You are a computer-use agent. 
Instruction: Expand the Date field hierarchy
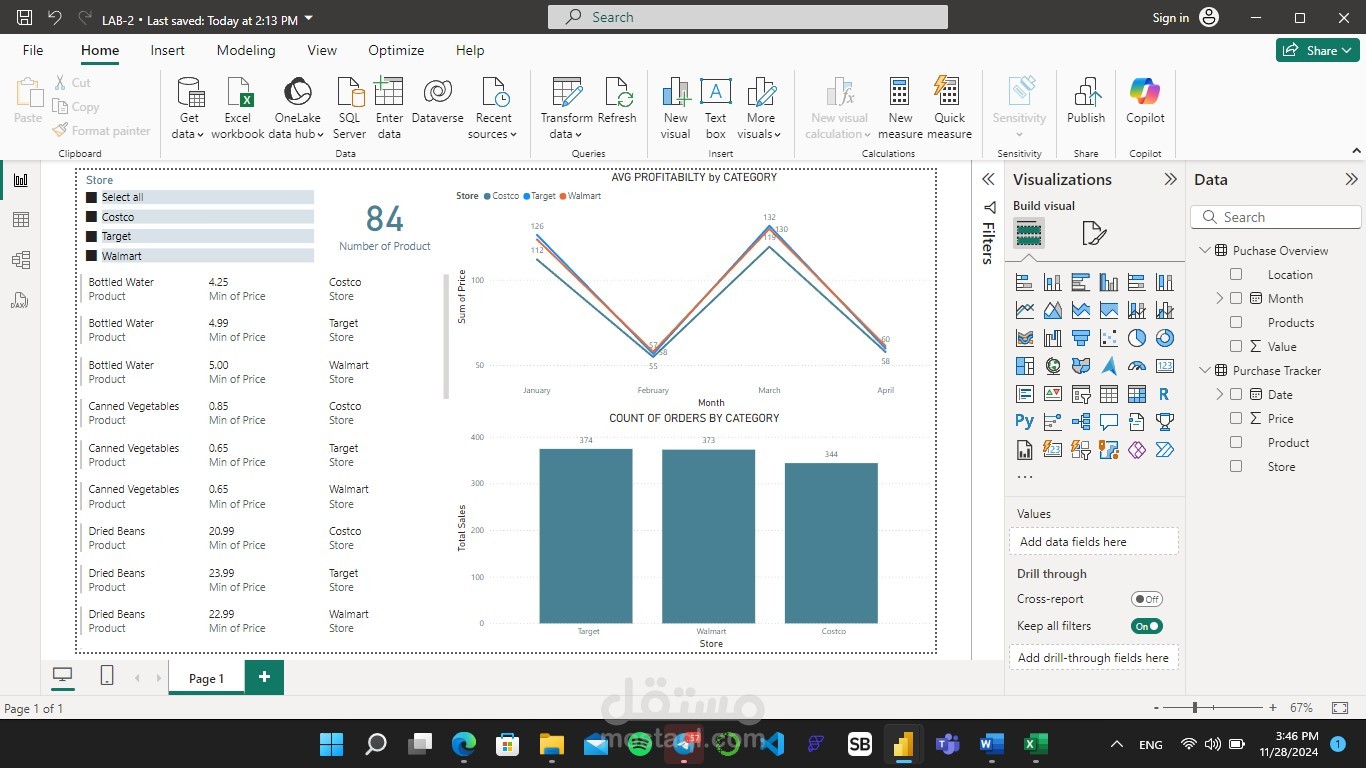[x=1220, y=394]
